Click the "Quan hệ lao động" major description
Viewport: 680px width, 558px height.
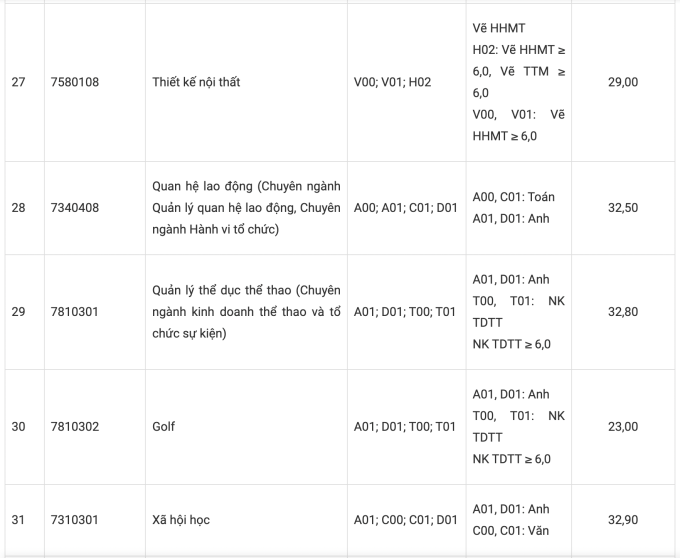(x=247, y=208)
